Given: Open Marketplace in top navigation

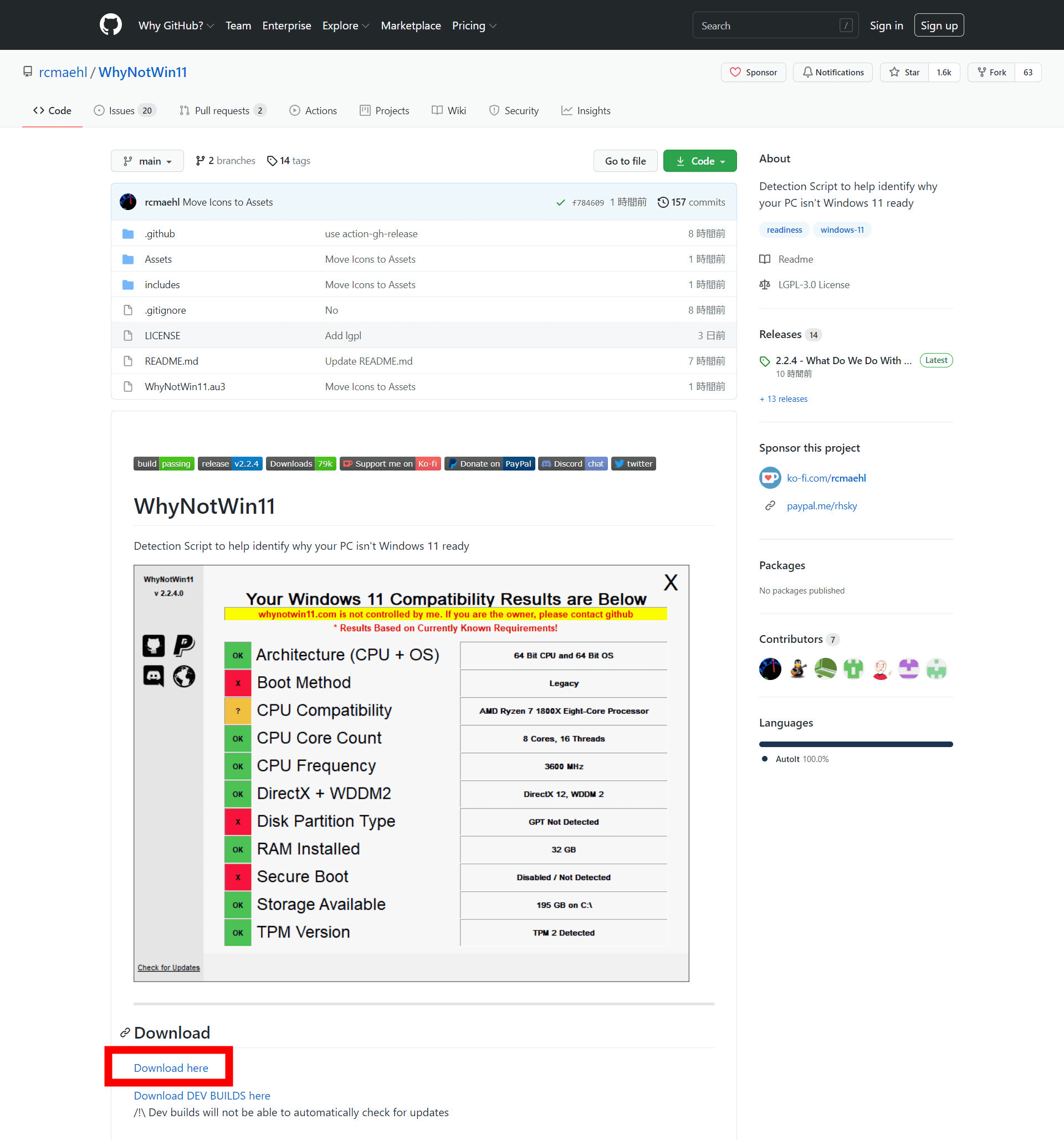Looking at the screenshot, I should click(x=411, y=25).
